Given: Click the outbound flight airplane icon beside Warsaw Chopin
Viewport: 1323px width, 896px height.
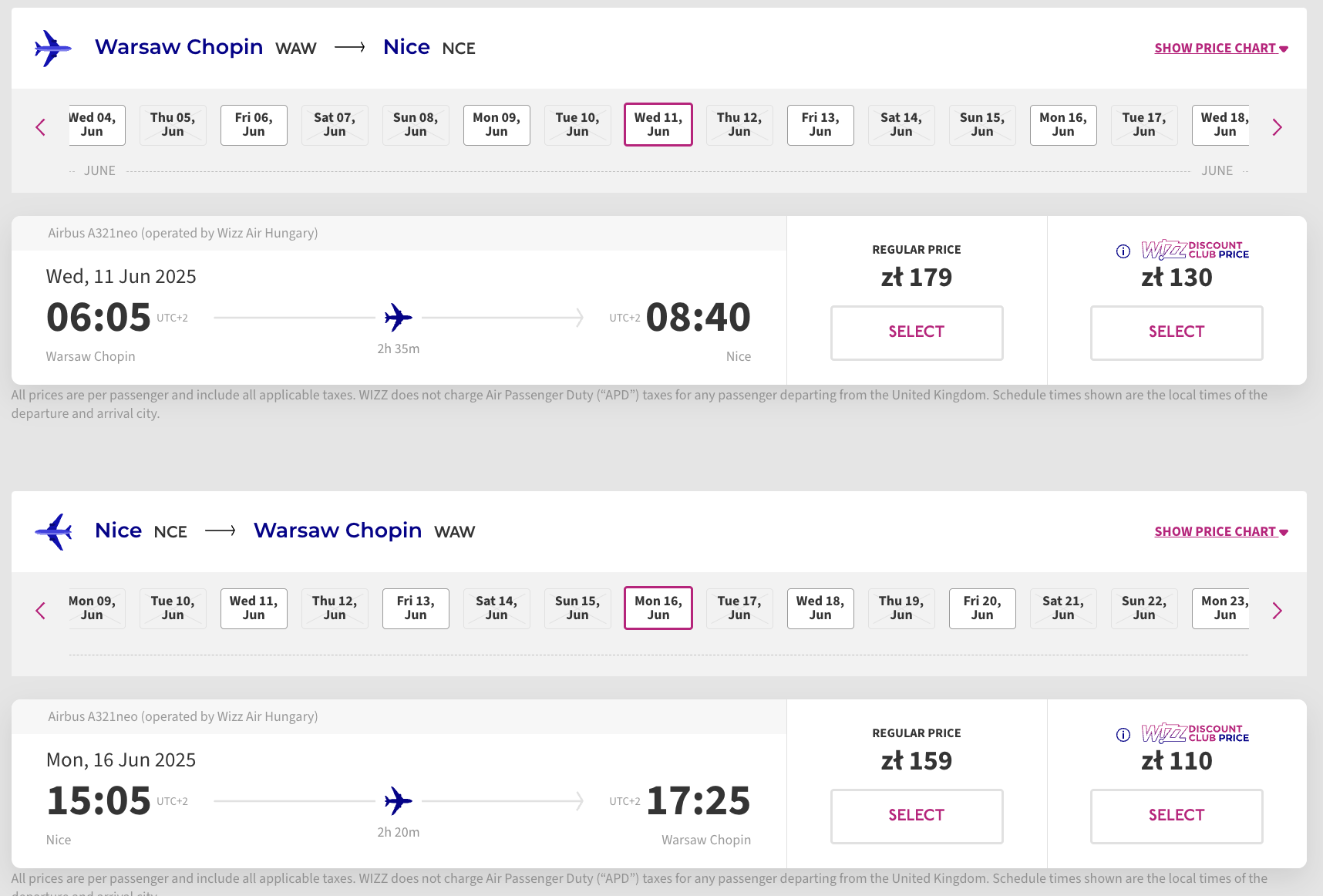Looking at the screenshot, I should point(53,49).
